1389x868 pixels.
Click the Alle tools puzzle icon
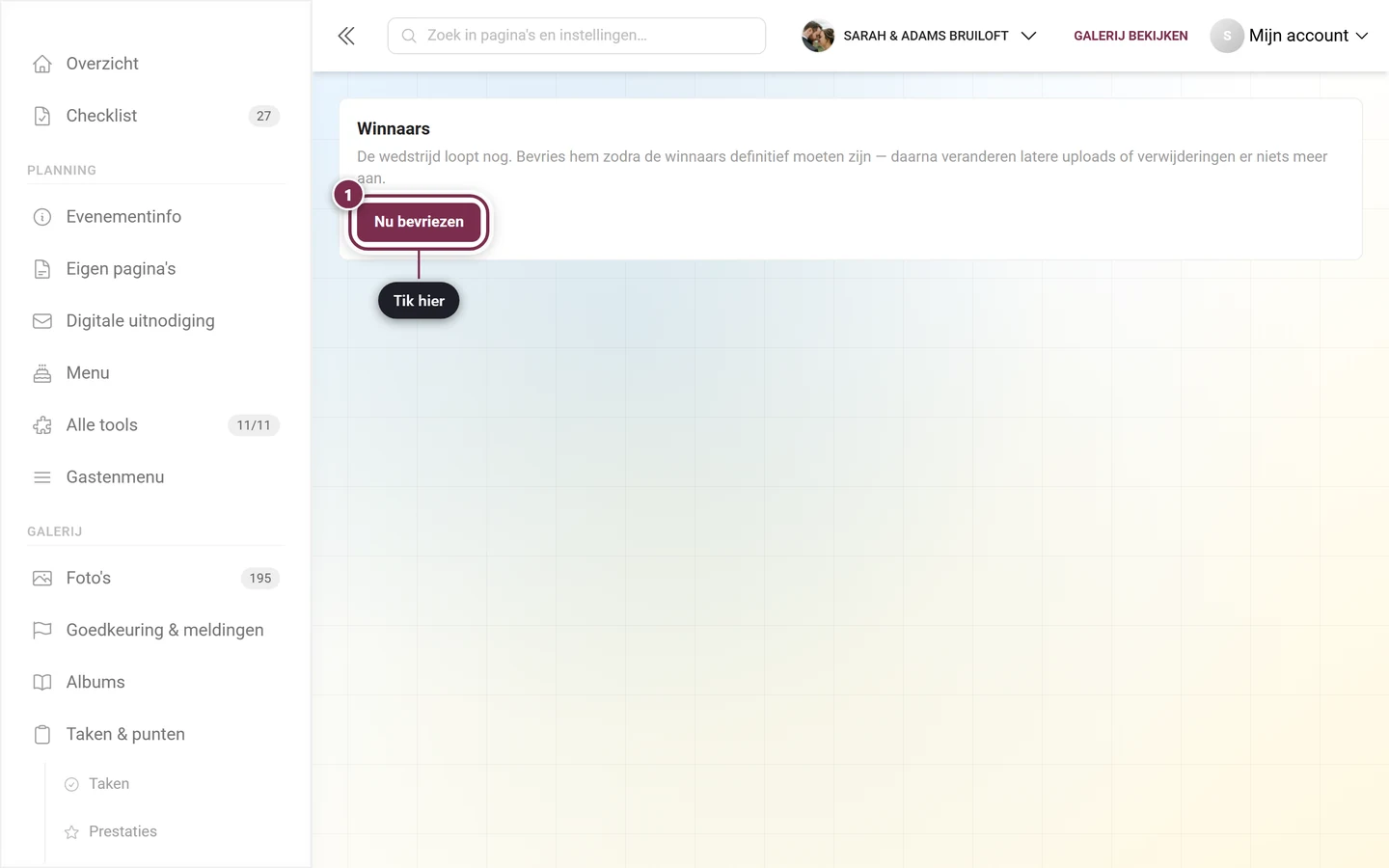42,425
